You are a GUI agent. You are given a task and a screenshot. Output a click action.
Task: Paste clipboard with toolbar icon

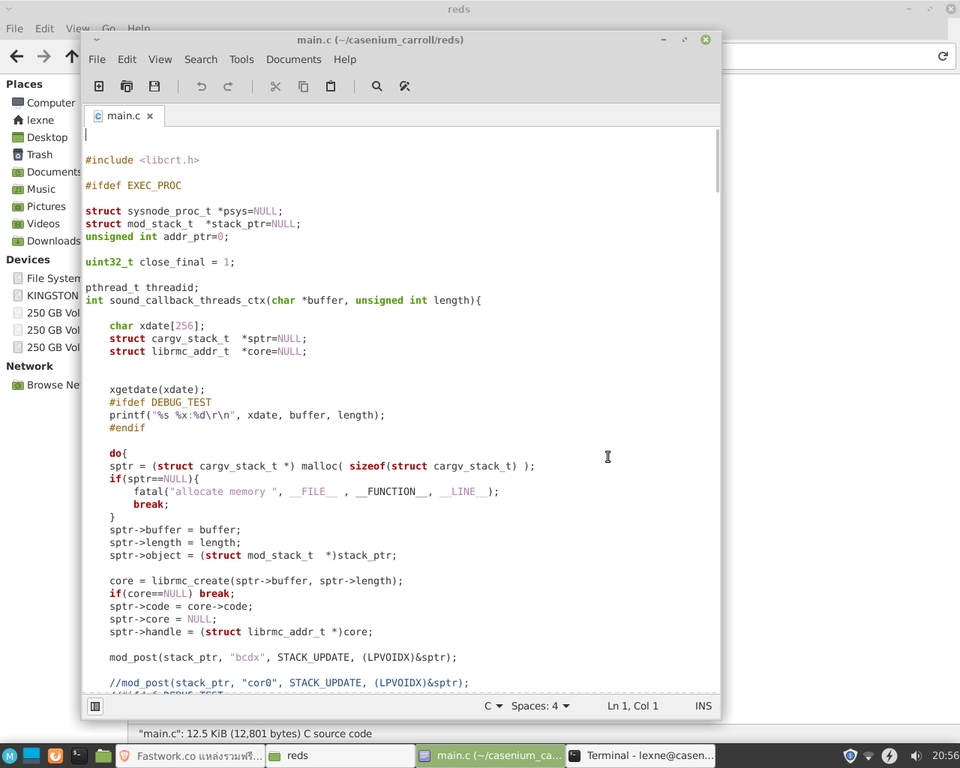pos(331,86)
